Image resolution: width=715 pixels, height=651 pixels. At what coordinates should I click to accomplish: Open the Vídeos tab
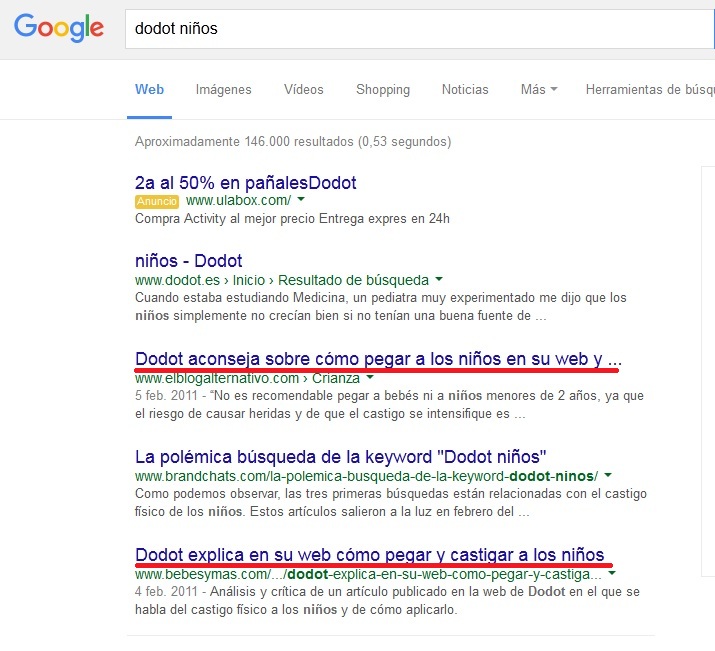(304, 89)
